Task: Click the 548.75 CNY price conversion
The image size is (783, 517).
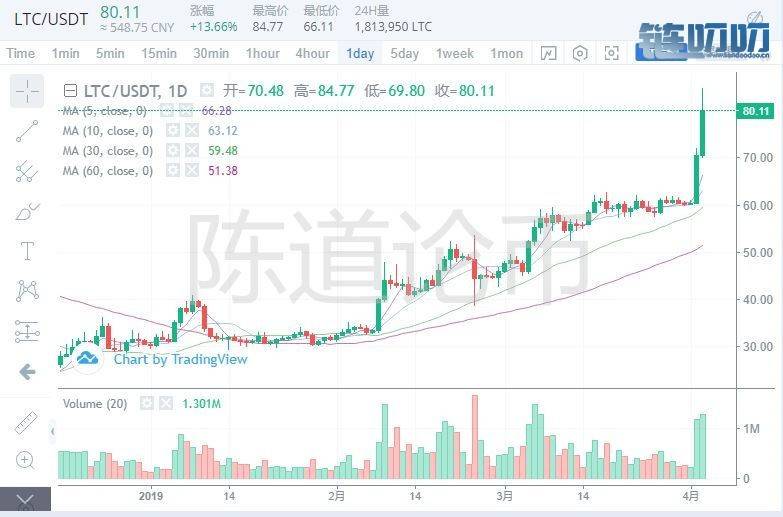Action: (136, 27)
